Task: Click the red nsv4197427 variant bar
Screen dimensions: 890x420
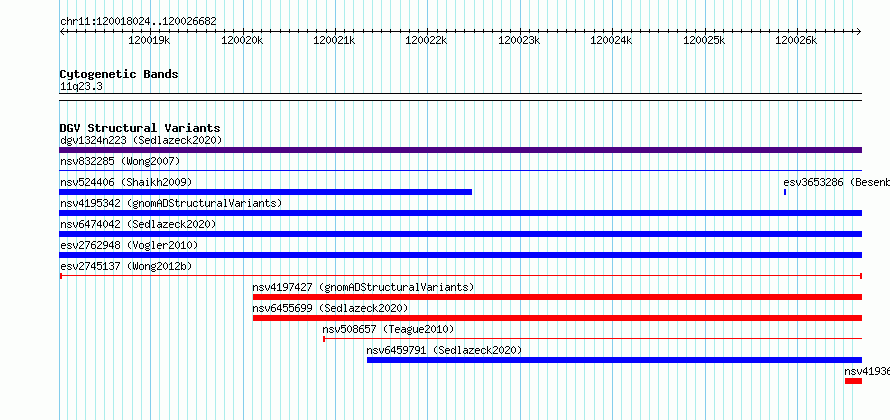Action: [557, 297]
